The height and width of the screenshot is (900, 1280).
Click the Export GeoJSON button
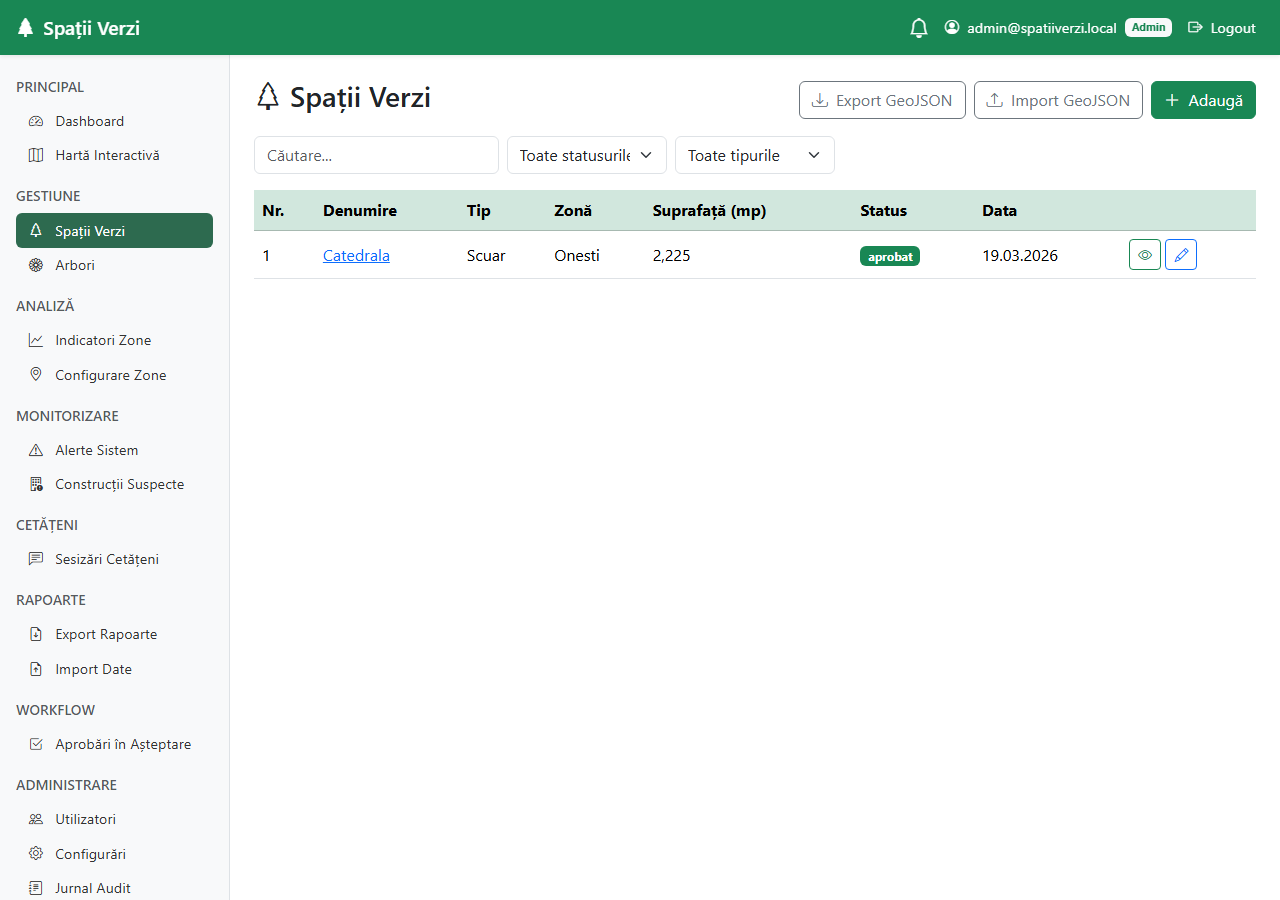coord(882,100)
